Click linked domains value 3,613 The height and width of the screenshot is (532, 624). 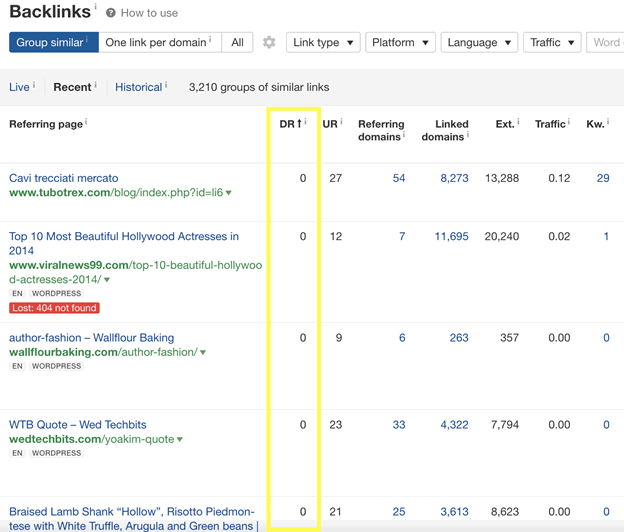[454, 512]
